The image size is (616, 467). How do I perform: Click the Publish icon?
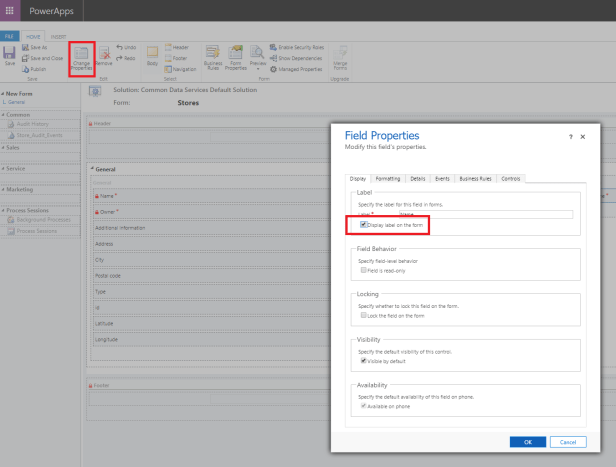(x=26, y=70)
